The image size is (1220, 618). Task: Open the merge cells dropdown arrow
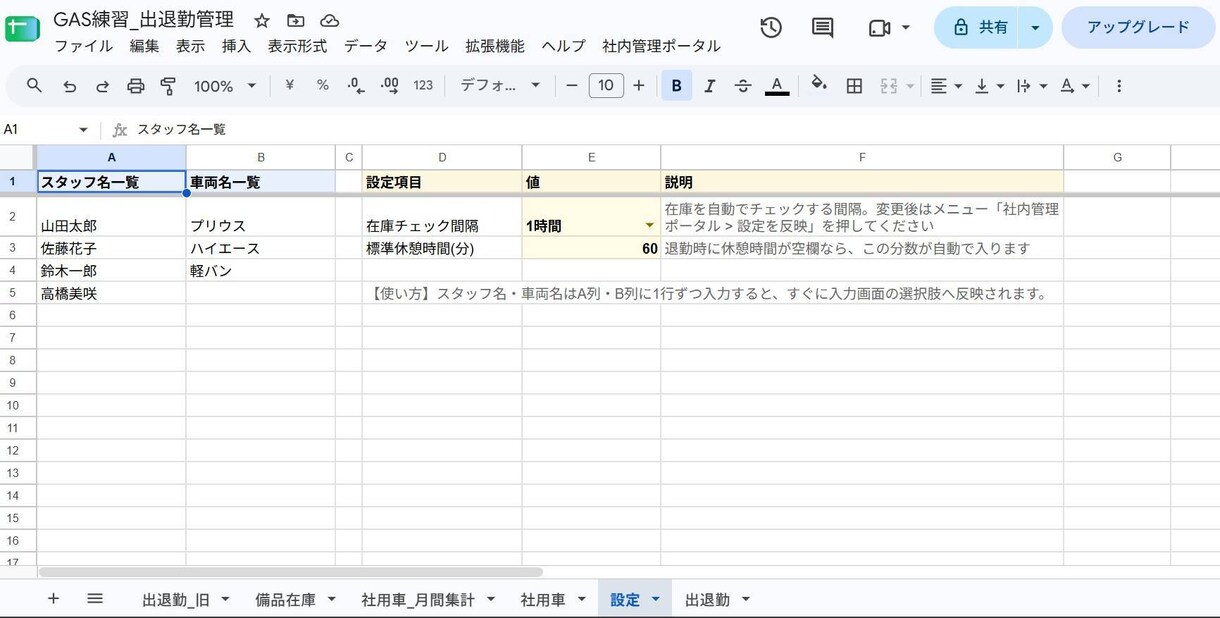pyautogui.click(x=910, y=86)
